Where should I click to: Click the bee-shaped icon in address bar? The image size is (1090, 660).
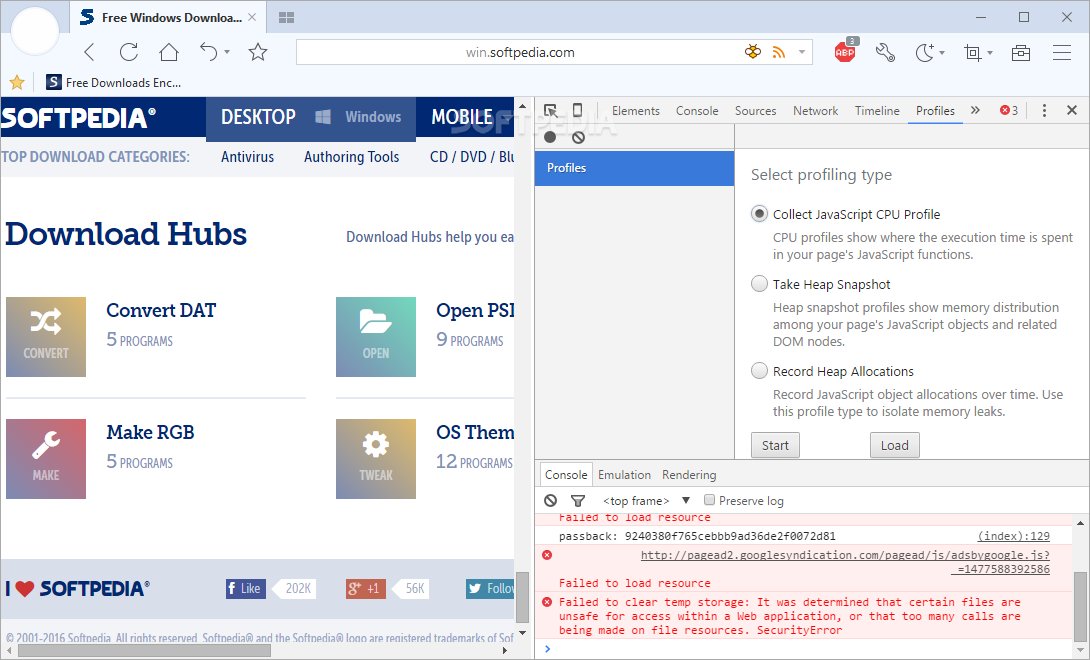(x=753, y=51)
